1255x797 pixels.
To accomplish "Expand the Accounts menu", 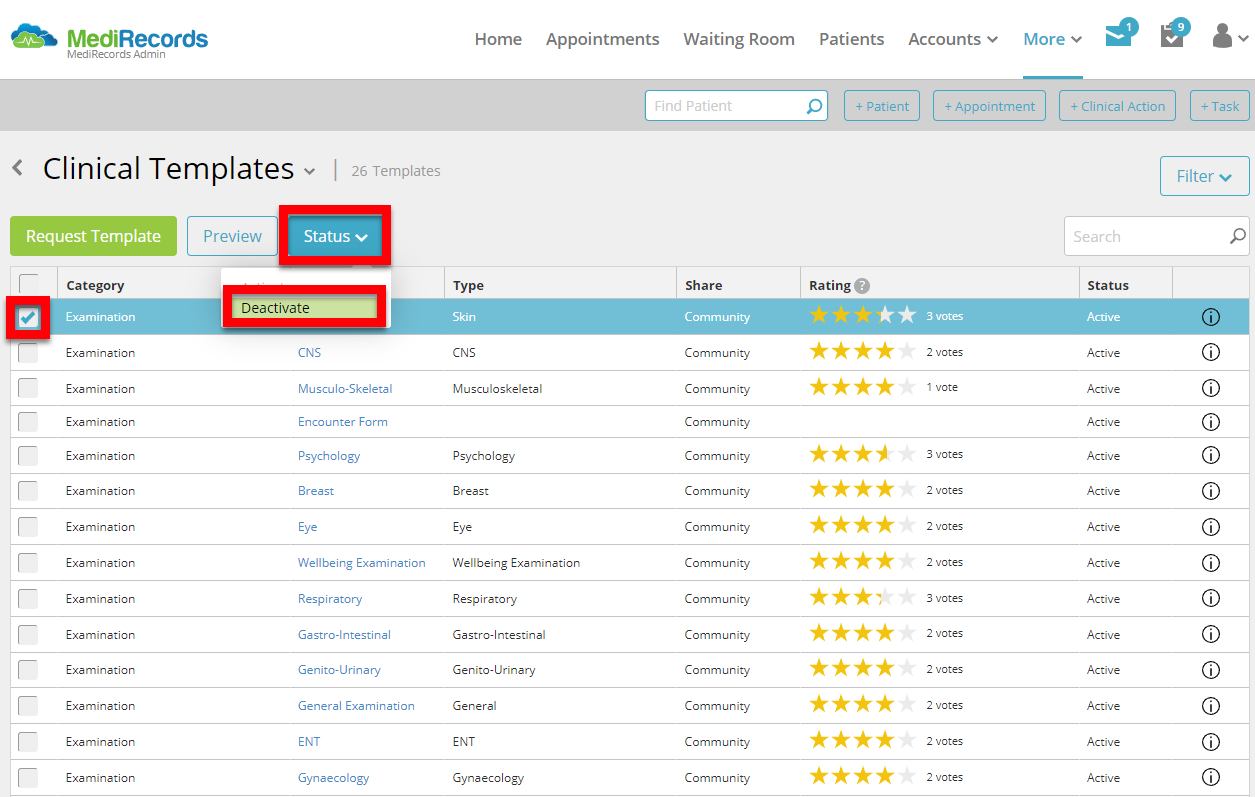I will (x=953, y=39).
